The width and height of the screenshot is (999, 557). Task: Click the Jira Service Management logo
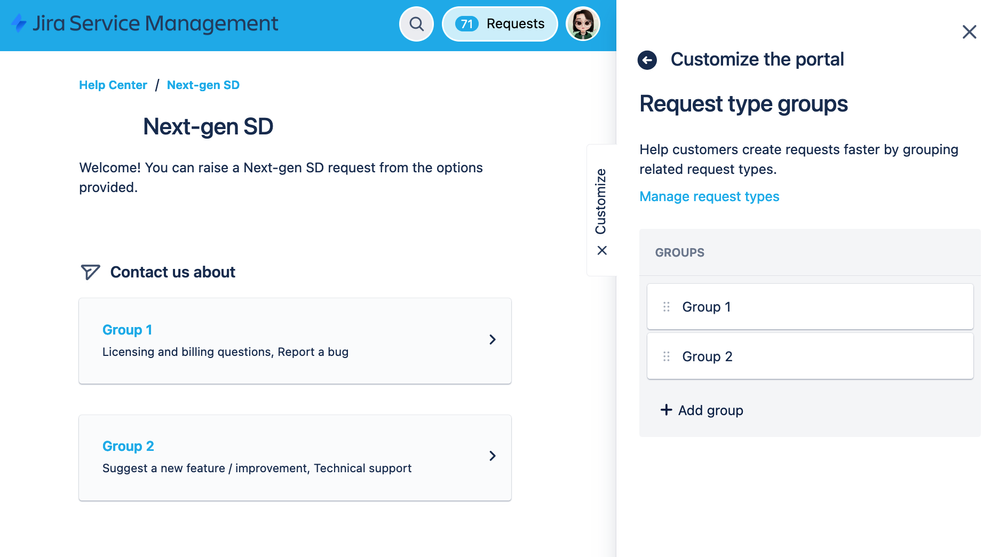[x=145, y=24]
